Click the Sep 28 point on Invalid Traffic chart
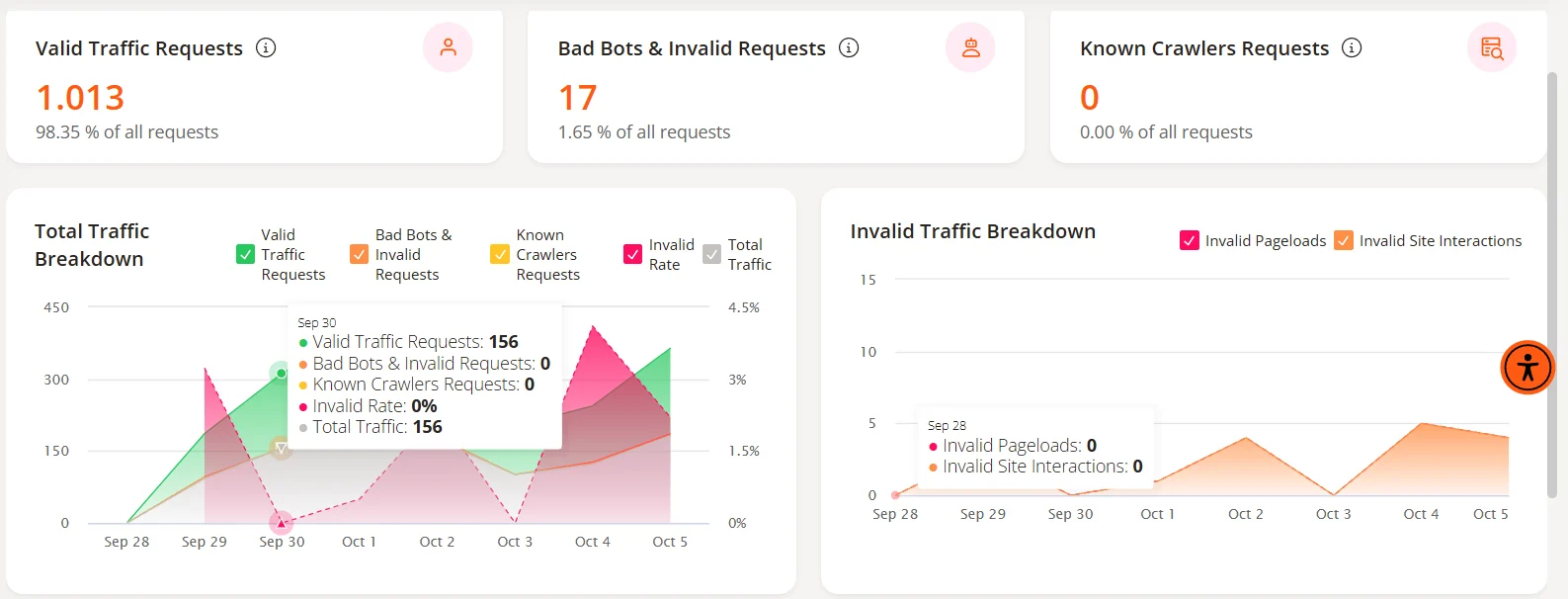The height and width of the screenshot is (599, 1568). click(x=895, y=494)
